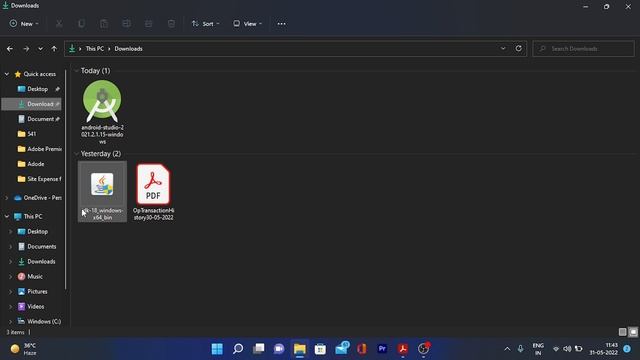Image resolution: width=640 pixels, height=360 pixels.
Task: Expand address bar history dropdown
Action: click(503, 49)
